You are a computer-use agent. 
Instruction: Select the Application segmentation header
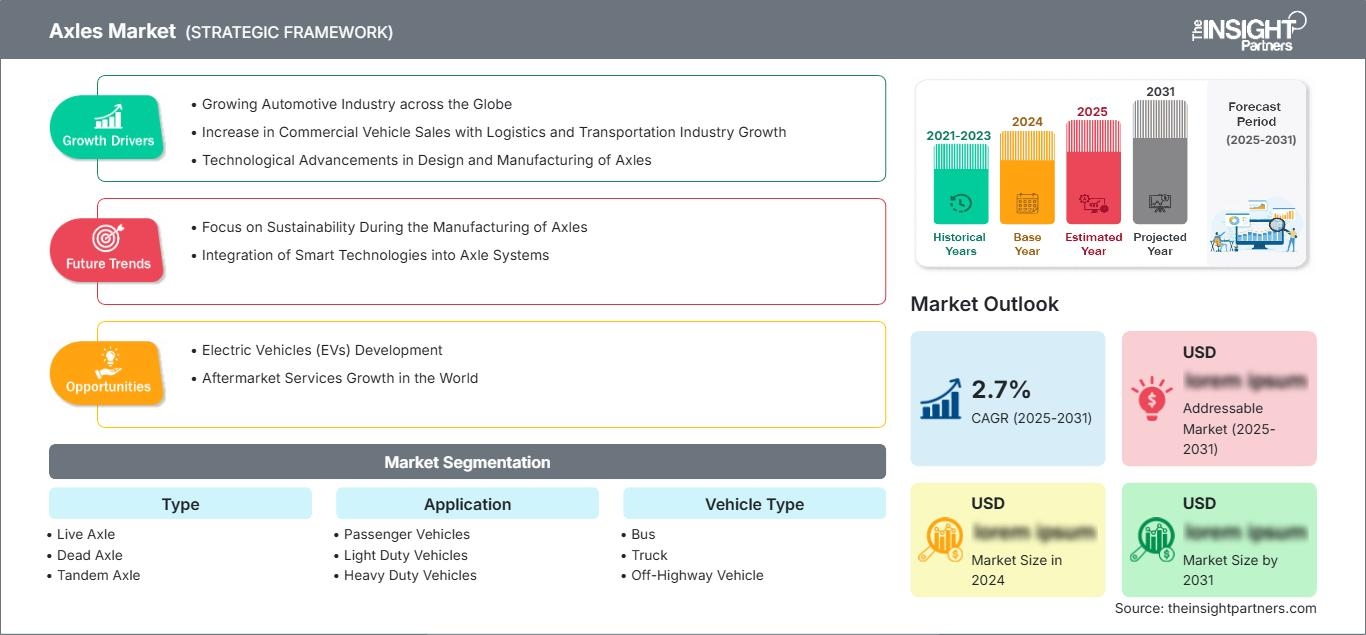[x=467, y=504]
